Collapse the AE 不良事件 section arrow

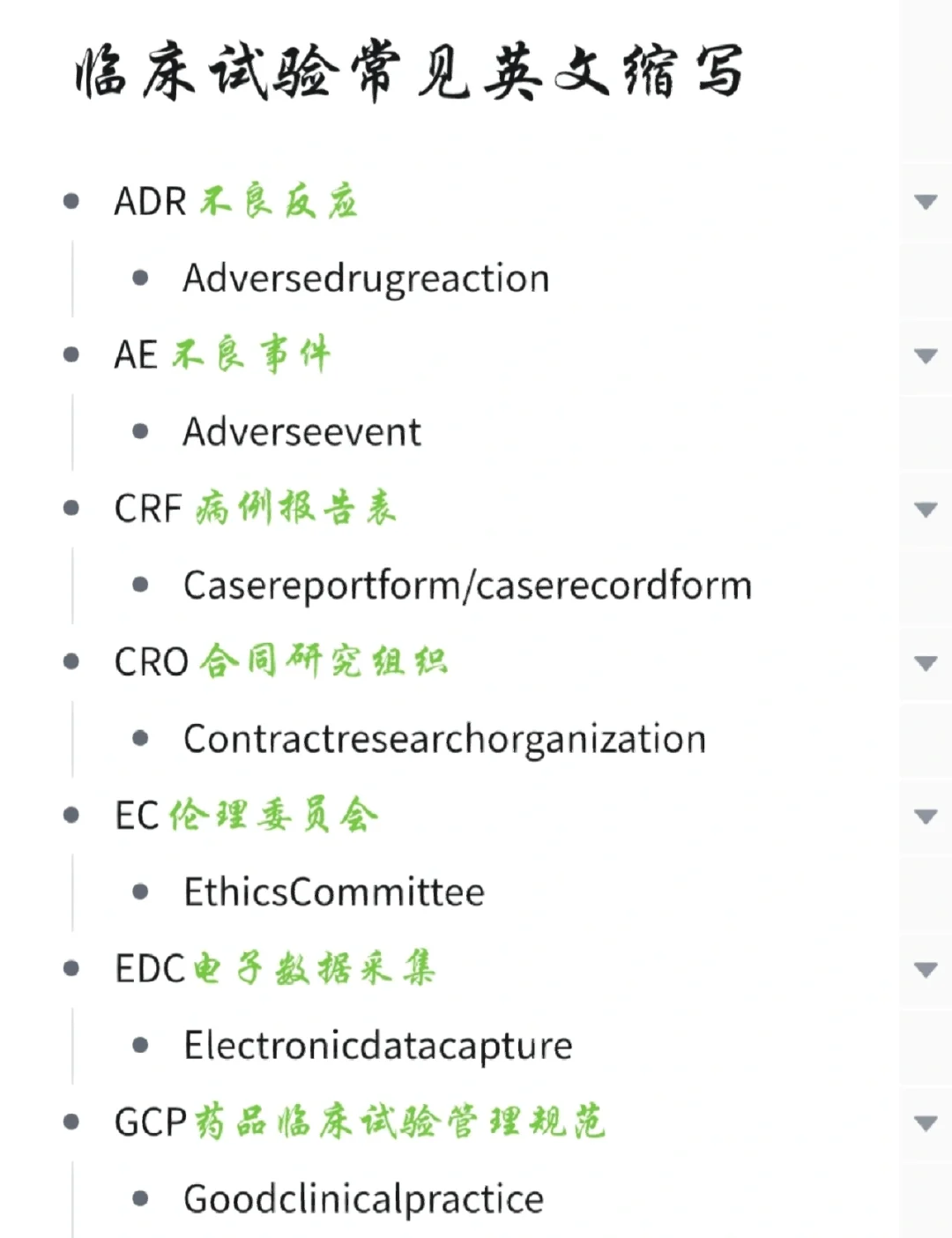[x=926, y=355]
